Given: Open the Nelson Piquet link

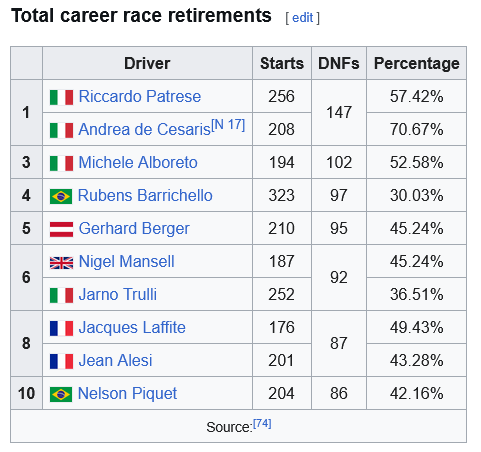Looking at the screenshot, I should pyautogui.click(x=127, y=394).
